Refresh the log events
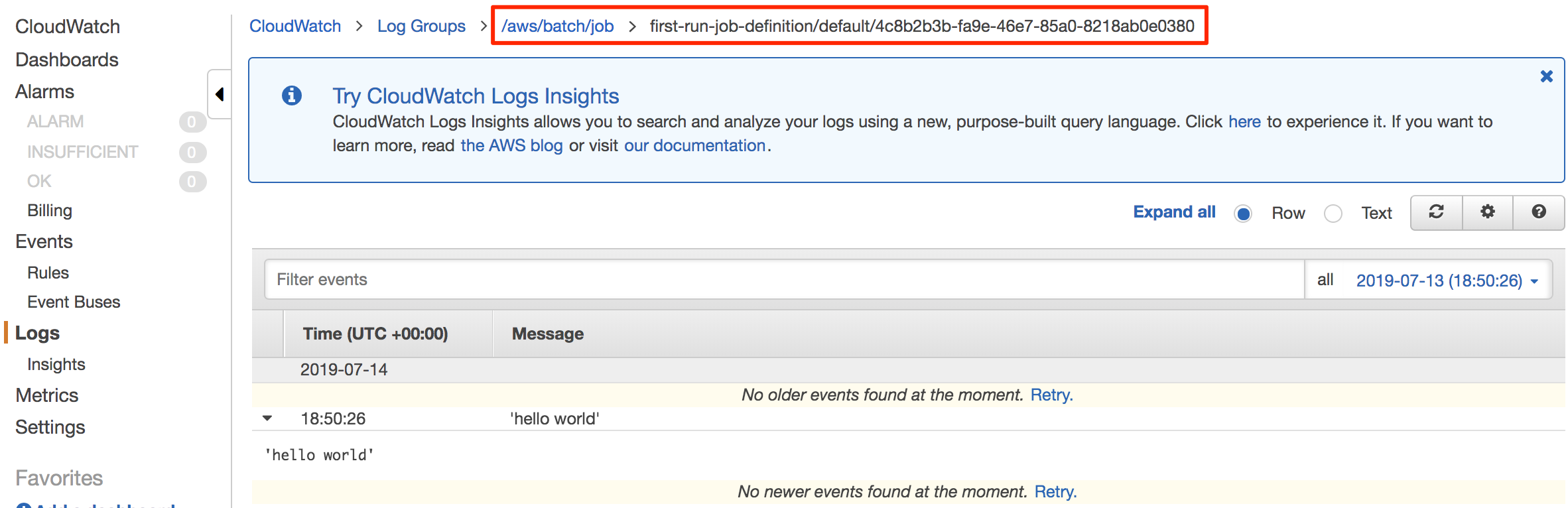Image resolution: width=1568 pixels, height=508 pixels. (1437, 212)
